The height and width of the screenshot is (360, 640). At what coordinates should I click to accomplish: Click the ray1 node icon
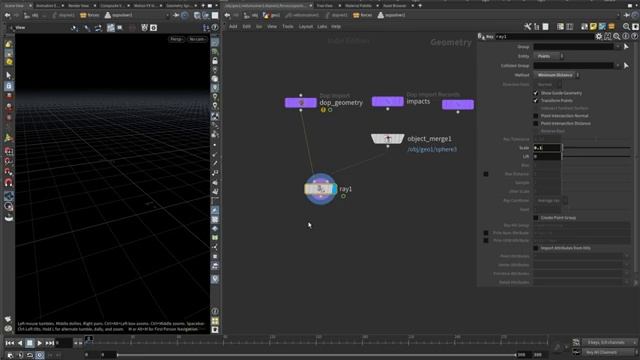[x=321, y=189]
